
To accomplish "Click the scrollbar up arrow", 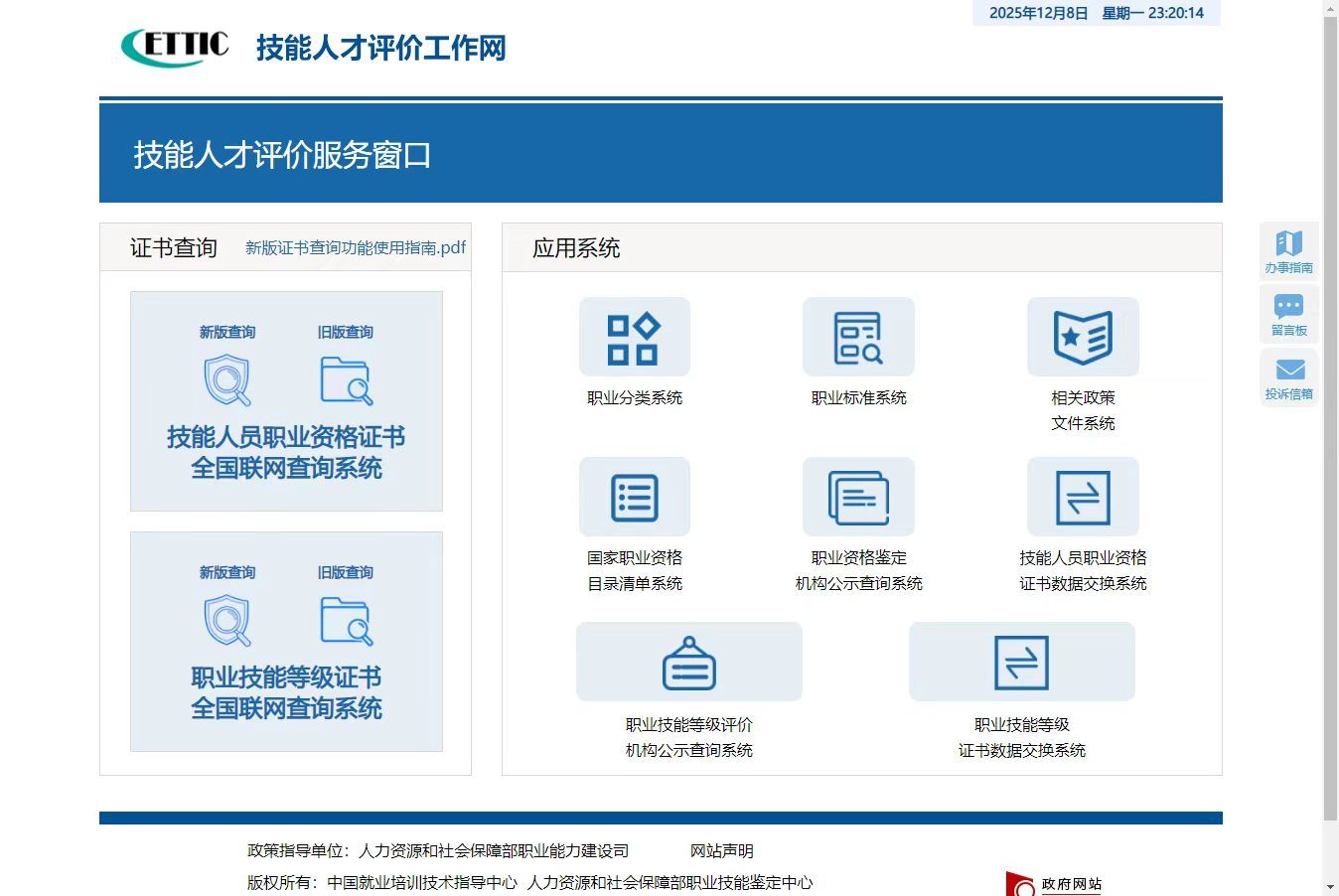I will pyautogui.click(x=1331, y=8).
